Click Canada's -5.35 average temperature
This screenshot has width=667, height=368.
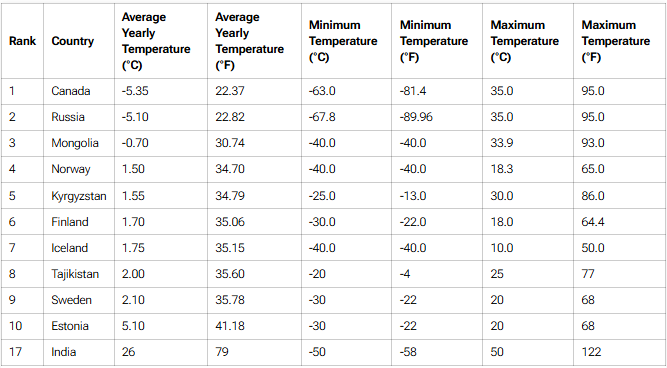135,91
